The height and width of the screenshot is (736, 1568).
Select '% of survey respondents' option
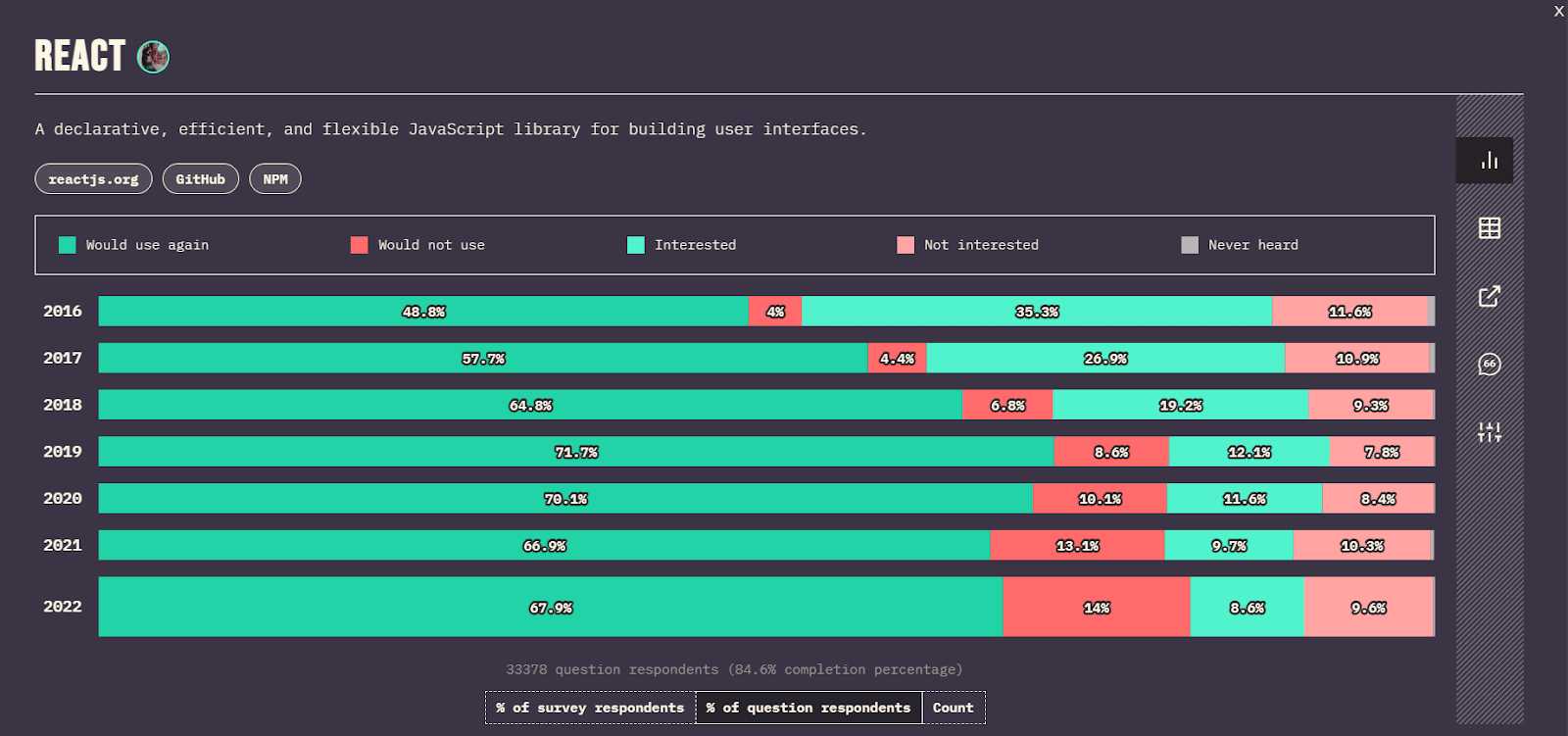[590, 708]
